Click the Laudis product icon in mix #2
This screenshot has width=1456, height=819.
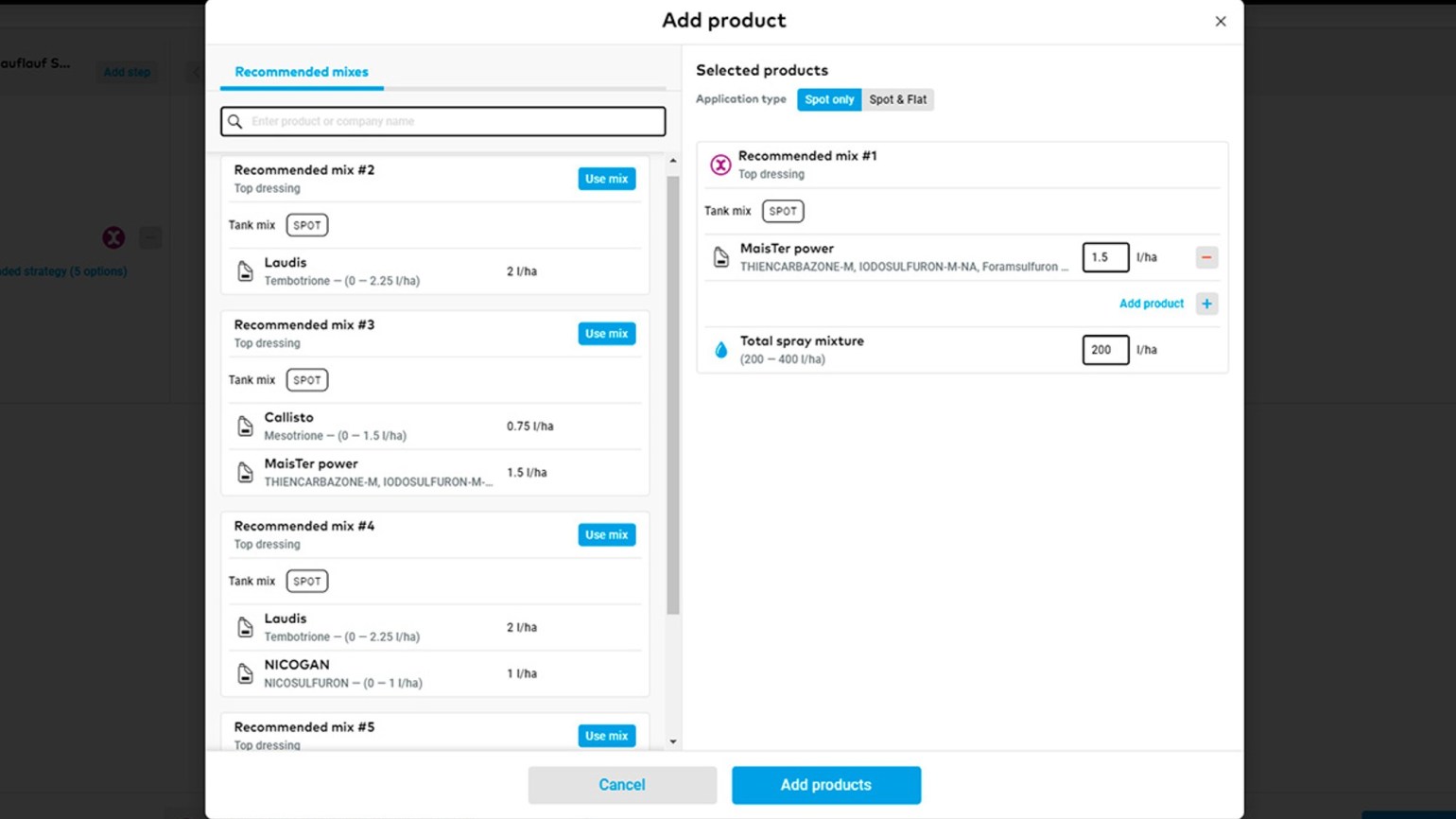(245, 271)
